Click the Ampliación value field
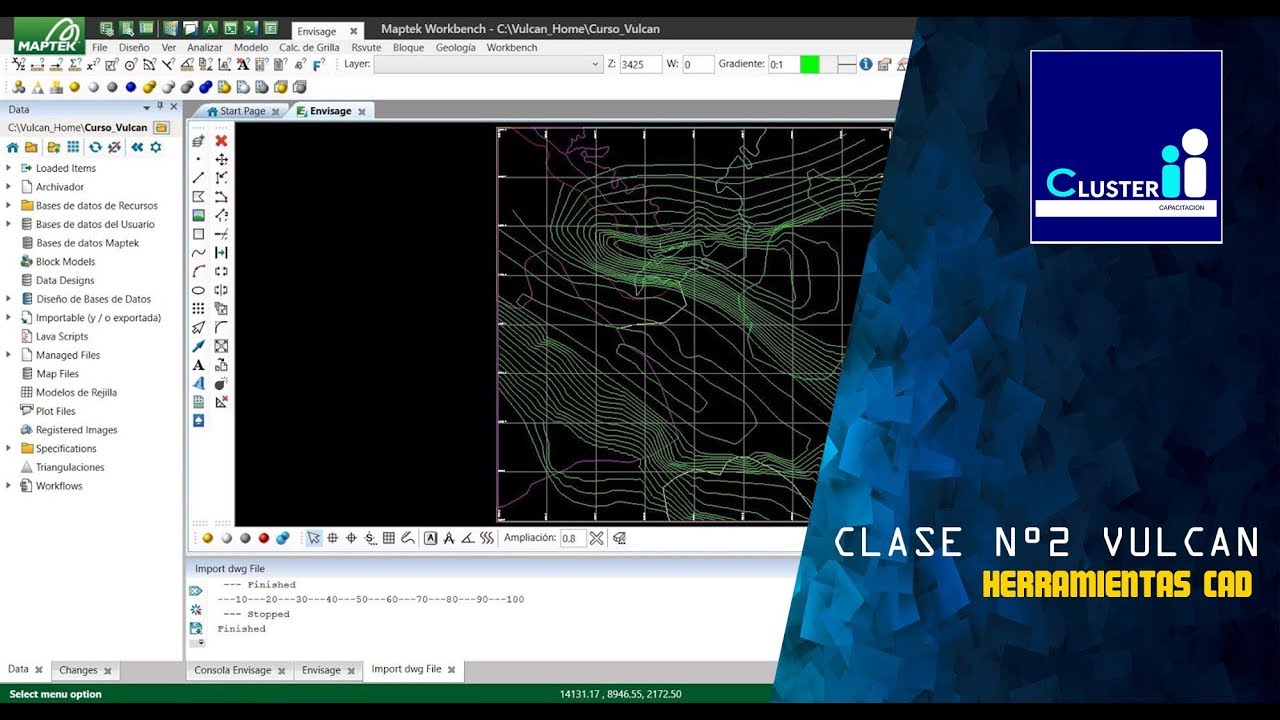 [x=572, y=538]
